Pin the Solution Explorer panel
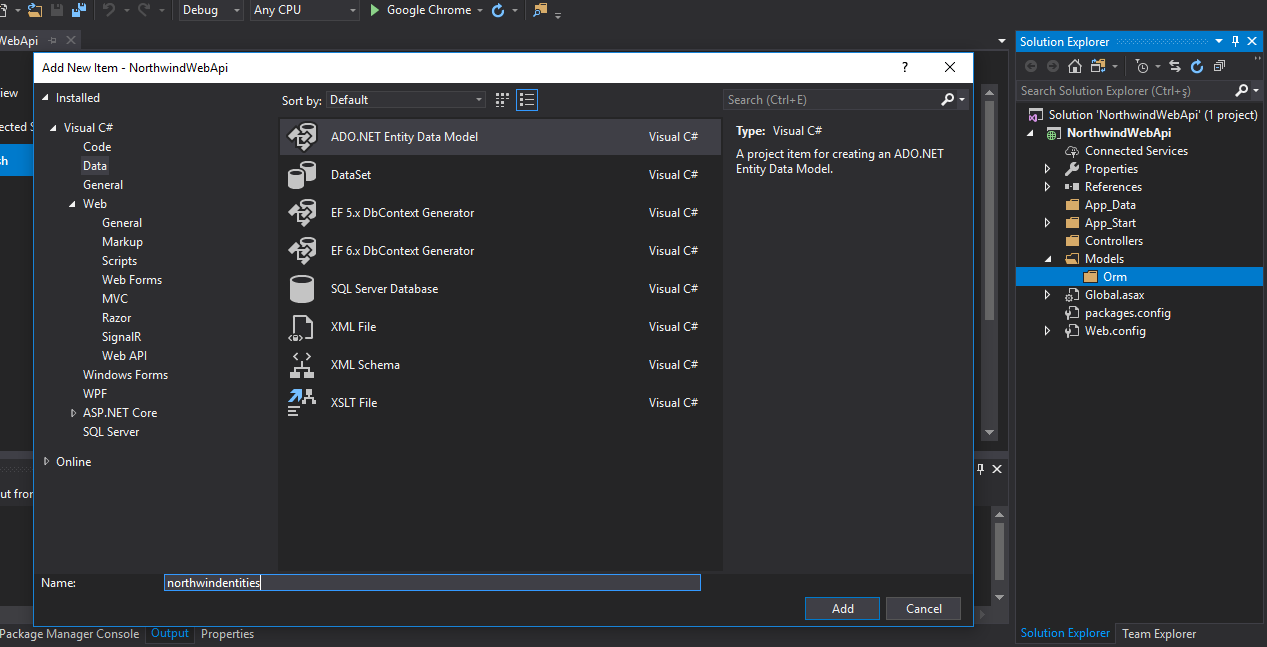 1235,41
